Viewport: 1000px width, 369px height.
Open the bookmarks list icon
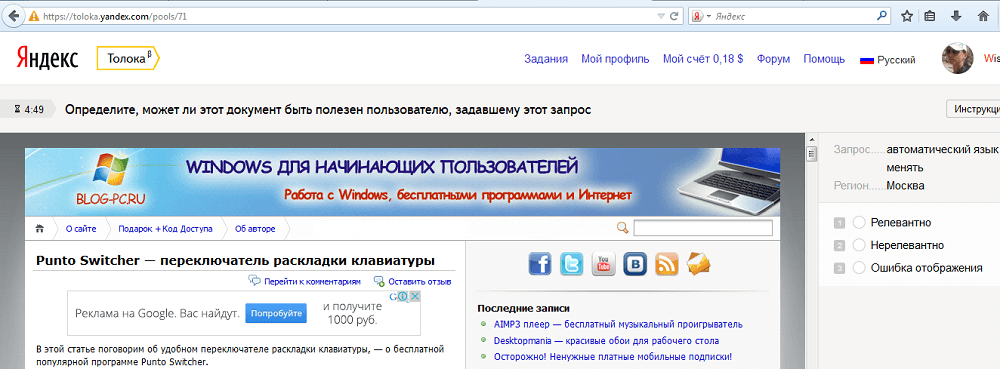coord(930,17)
